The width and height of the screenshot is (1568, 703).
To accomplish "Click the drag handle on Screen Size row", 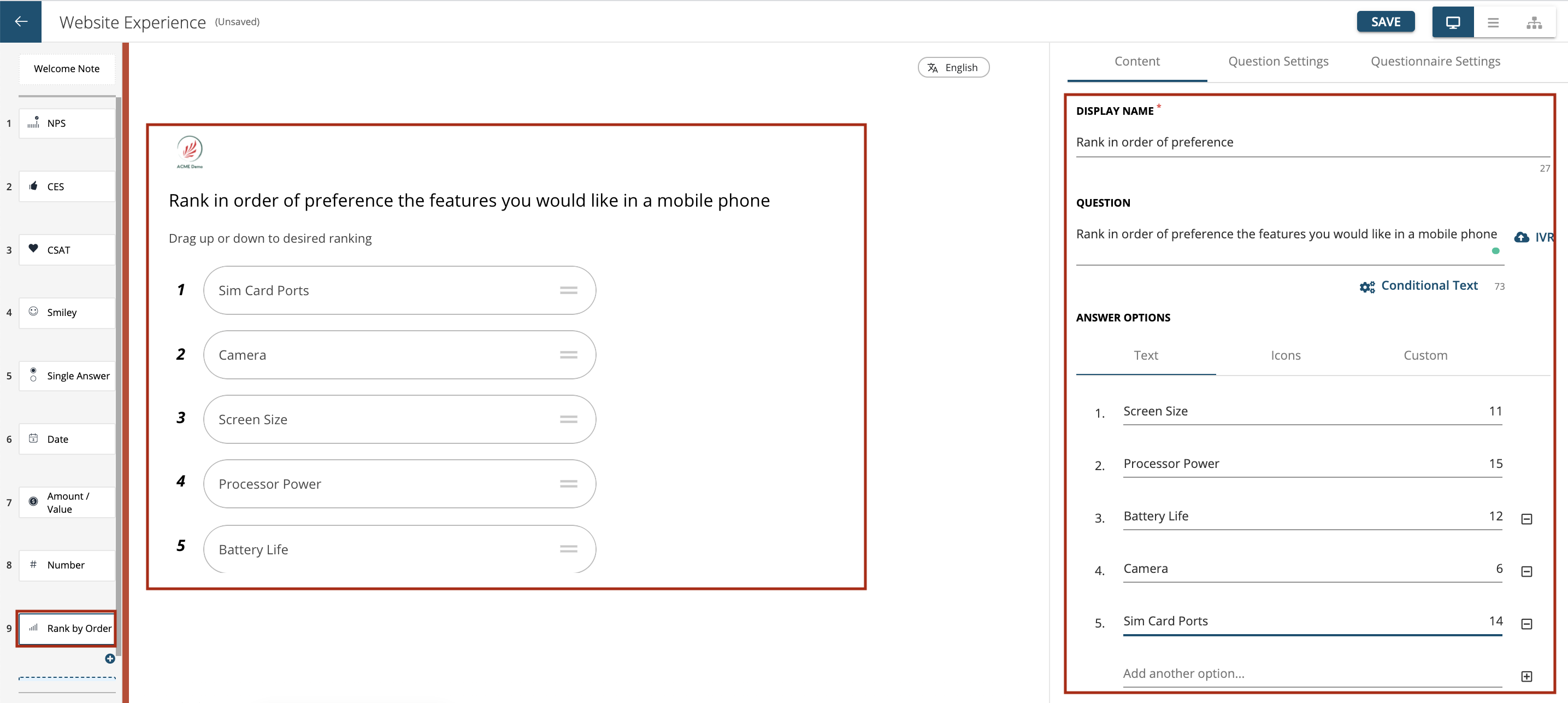I will 568,419.
